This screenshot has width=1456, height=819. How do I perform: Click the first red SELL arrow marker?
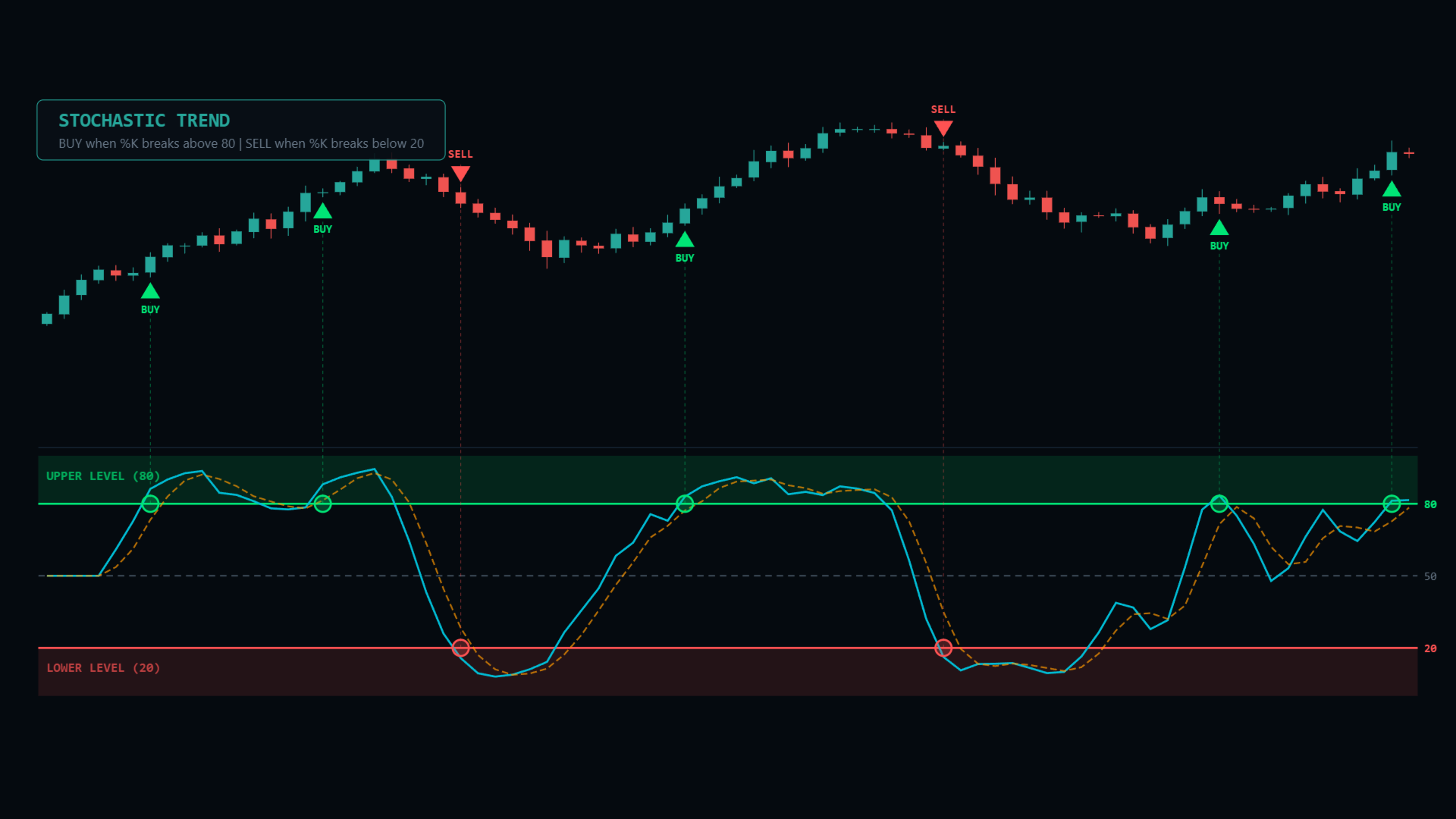point(460,174)
